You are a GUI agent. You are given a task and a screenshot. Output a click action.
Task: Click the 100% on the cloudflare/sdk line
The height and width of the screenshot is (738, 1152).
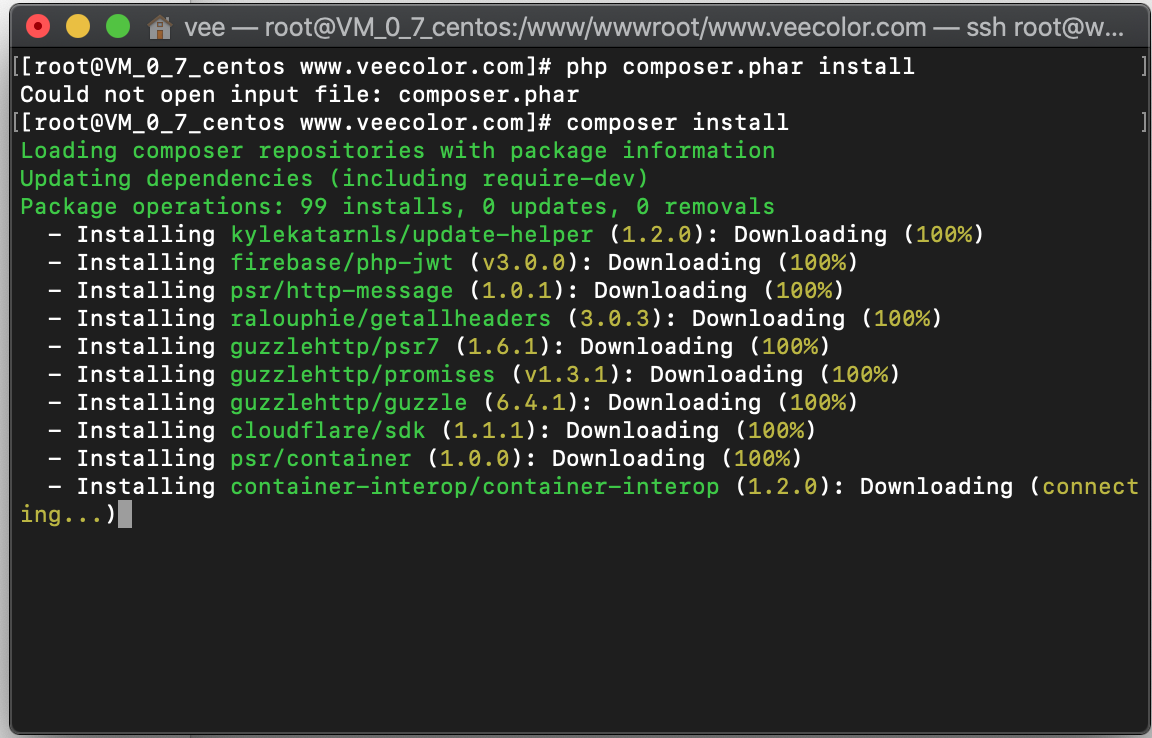[776, 430]
